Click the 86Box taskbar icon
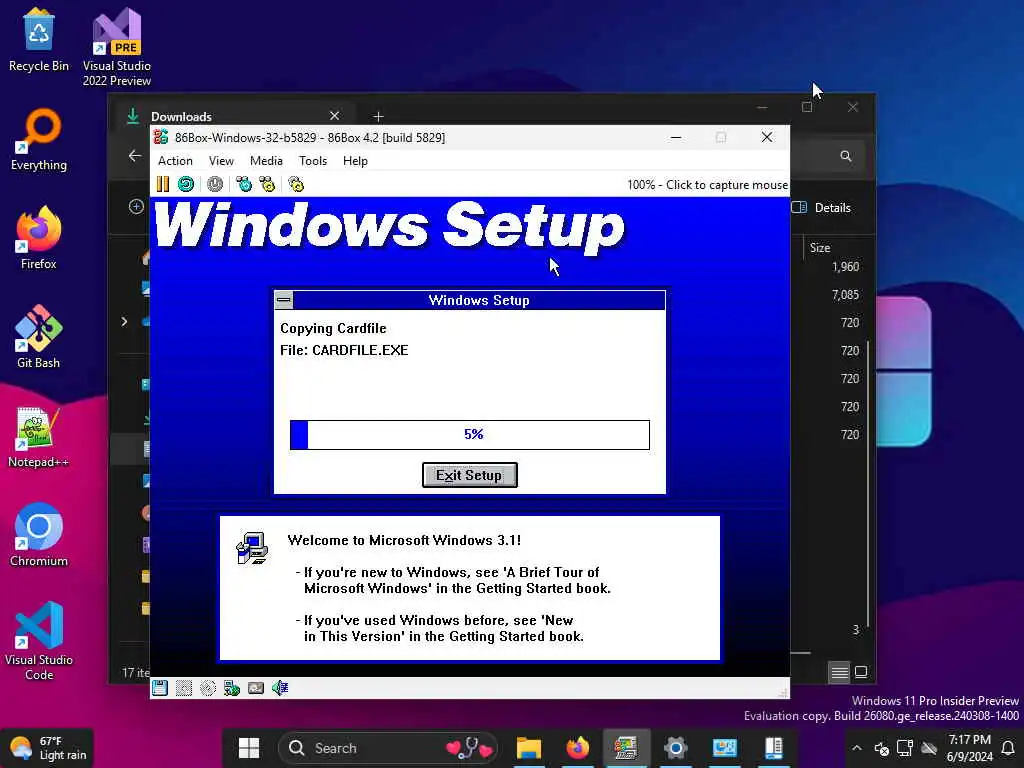Screen dimensions: 1024x768 pos(626,748)
